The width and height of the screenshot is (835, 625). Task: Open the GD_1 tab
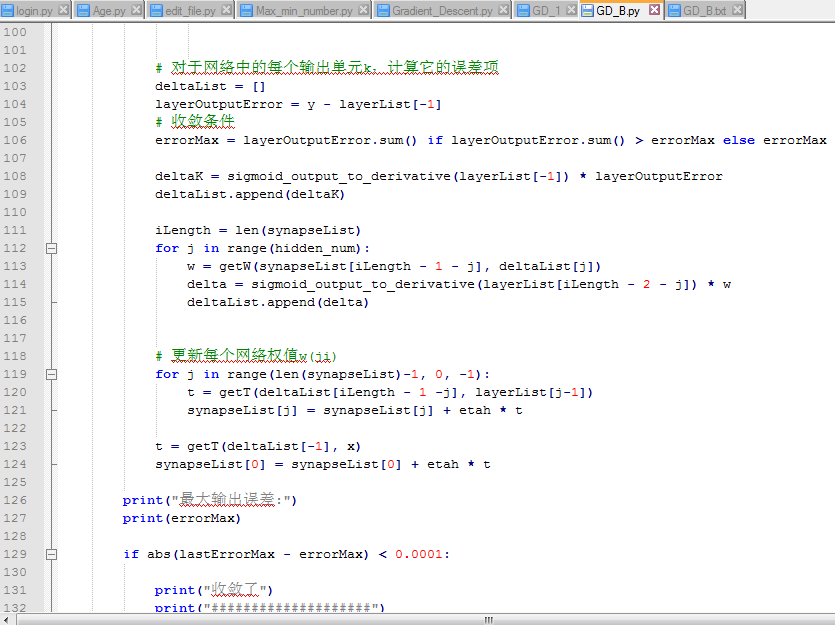tap(546, 11)
